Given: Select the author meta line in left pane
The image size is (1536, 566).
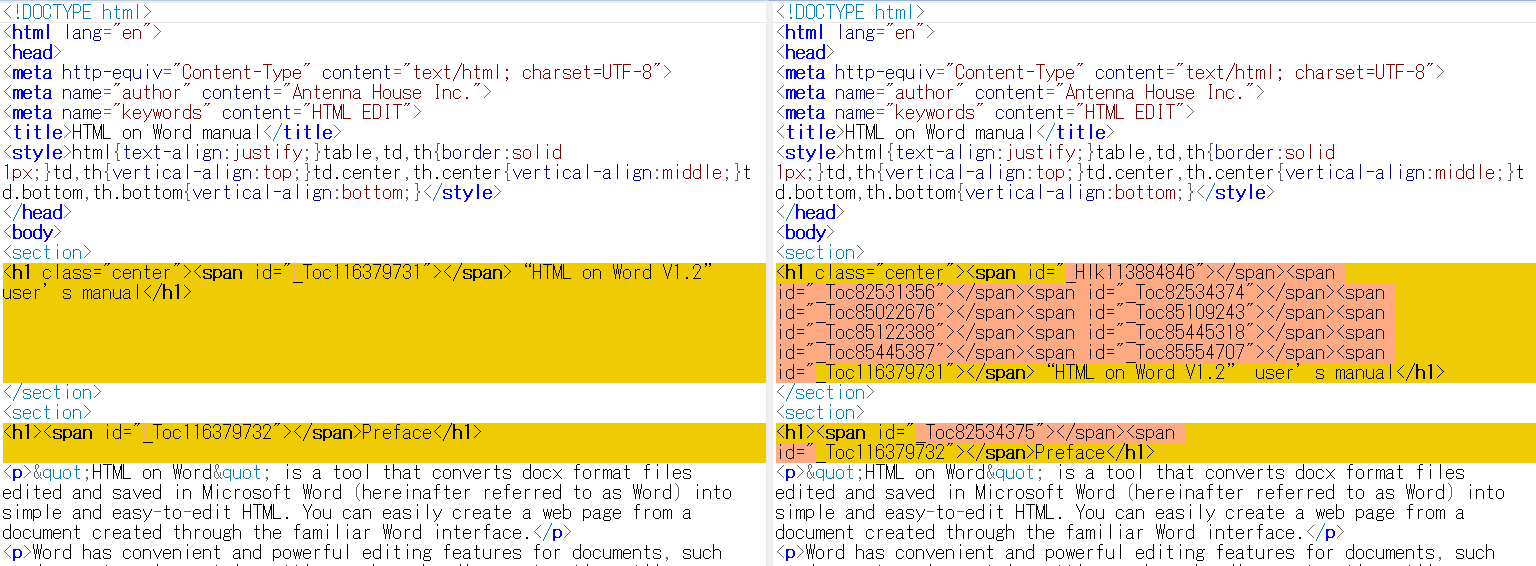Looking at the screenshot, I should (247, 92).
